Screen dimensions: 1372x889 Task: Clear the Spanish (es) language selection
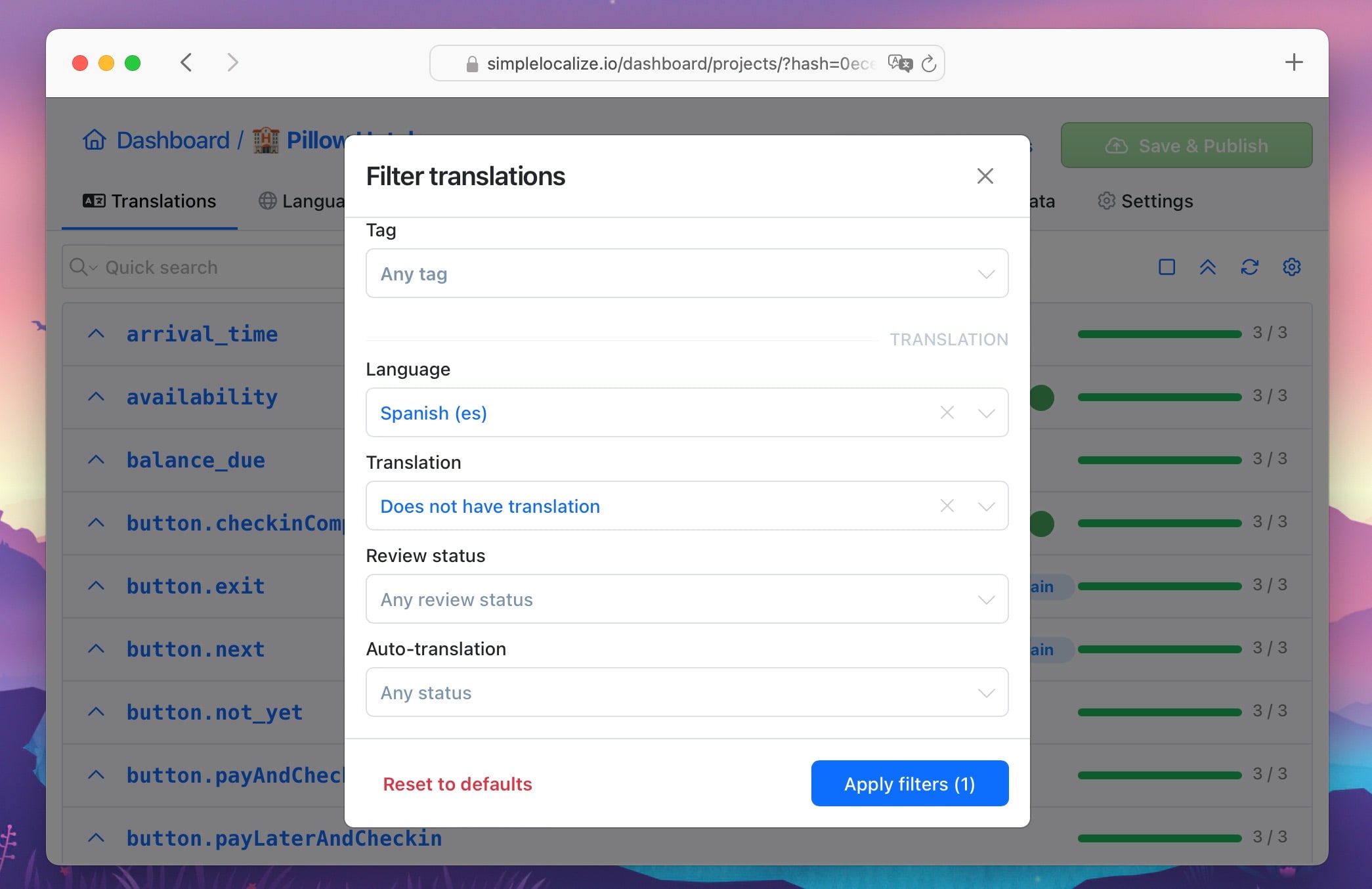pyautogui.click(x=947, y=412)
